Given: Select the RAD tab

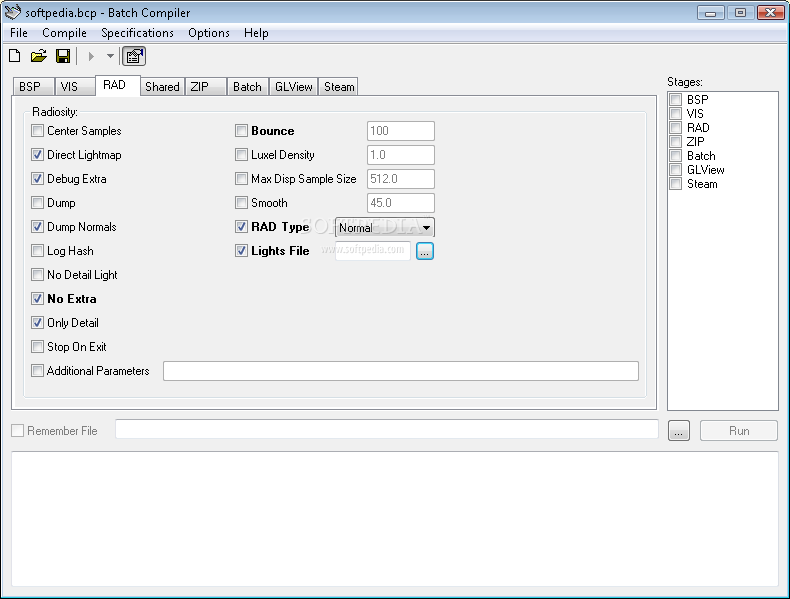Looking at the screenshot, I should click(x=117, y=85).
